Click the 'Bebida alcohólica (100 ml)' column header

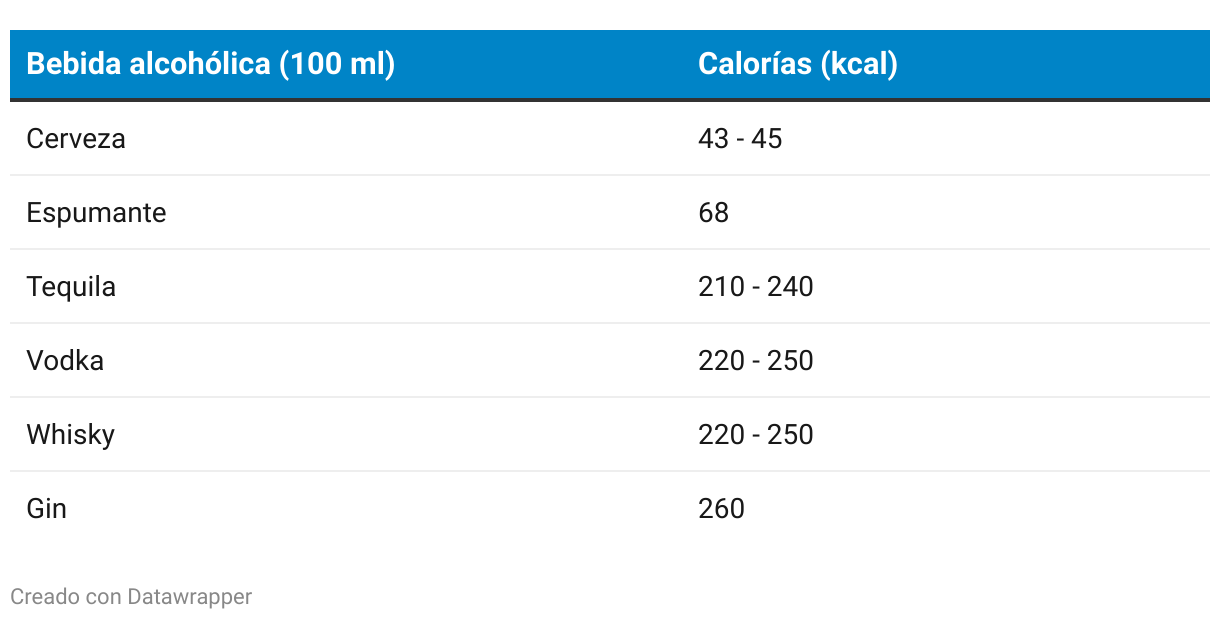[211, 64]
